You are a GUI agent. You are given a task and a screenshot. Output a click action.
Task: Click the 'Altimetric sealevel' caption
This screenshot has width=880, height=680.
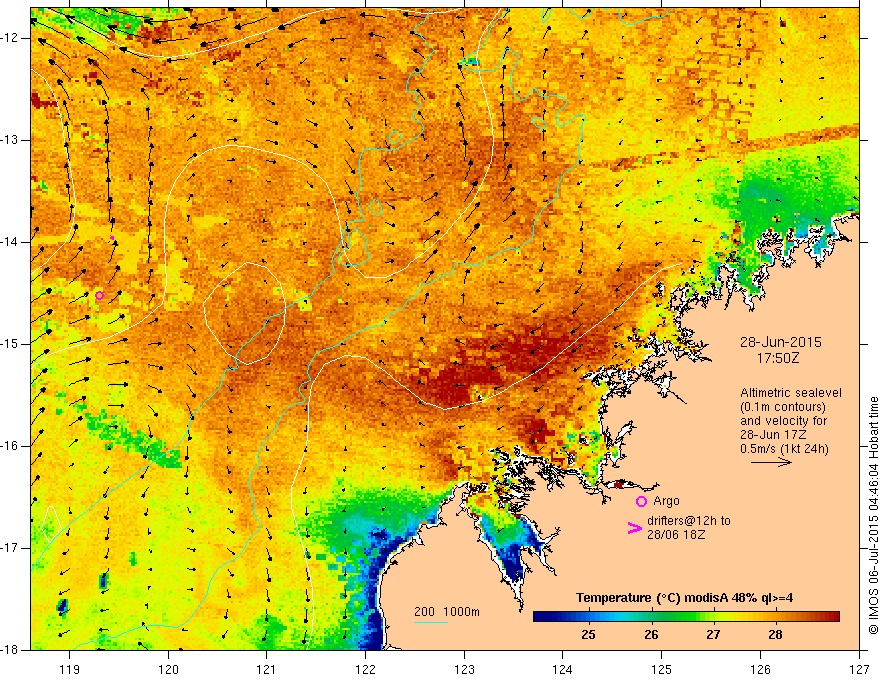click(791, 393)
